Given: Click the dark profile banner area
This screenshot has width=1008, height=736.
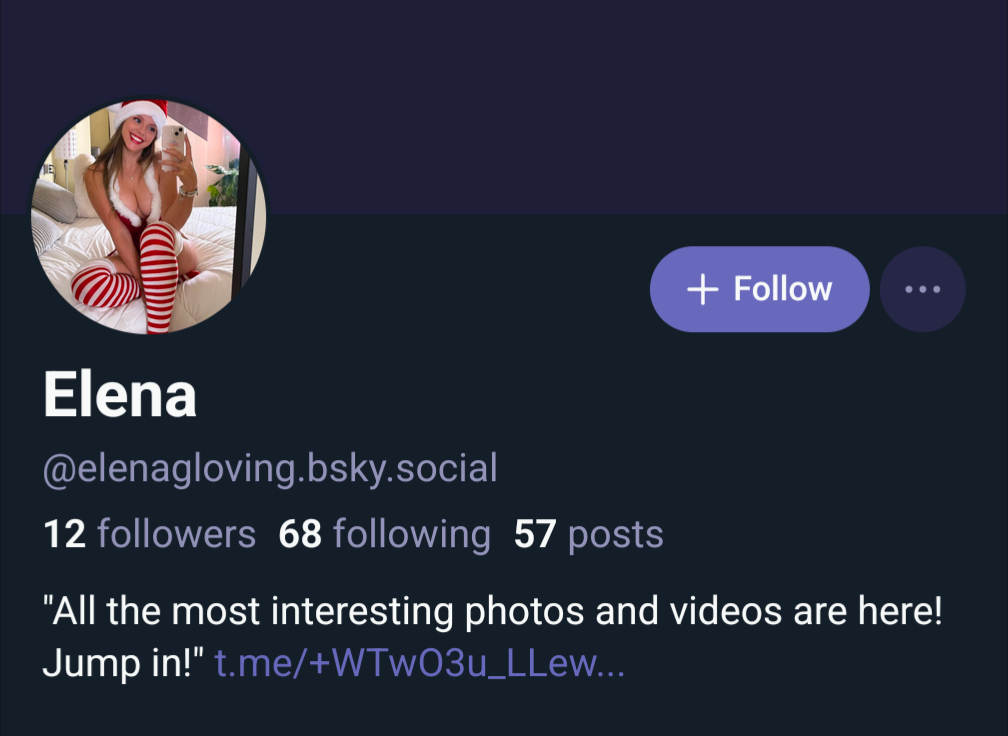Looking at the screenshot, I should point(600,100).
